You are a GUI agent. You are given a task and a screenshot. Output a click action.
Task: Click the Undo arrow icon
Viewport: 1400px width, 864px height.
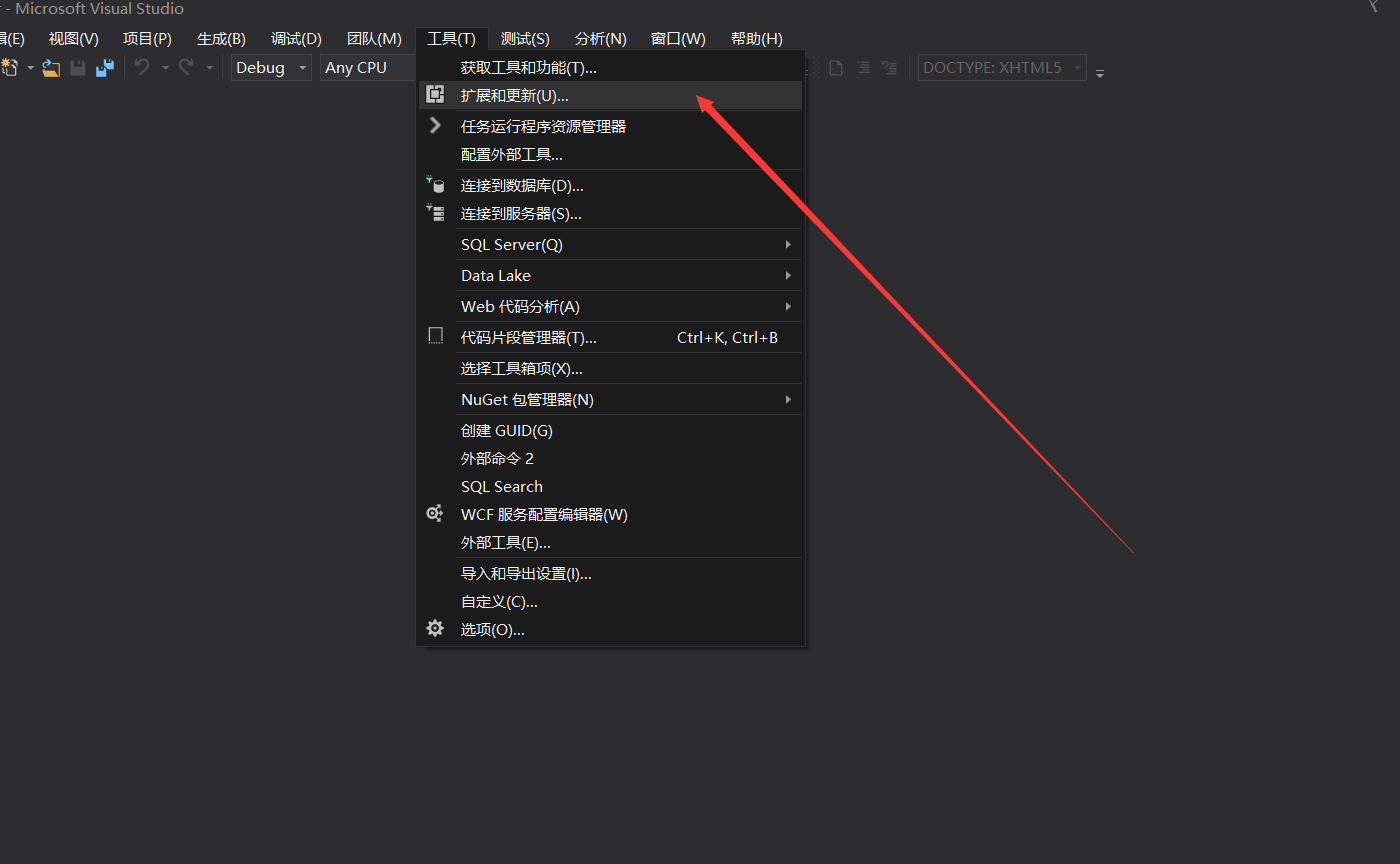142,67
